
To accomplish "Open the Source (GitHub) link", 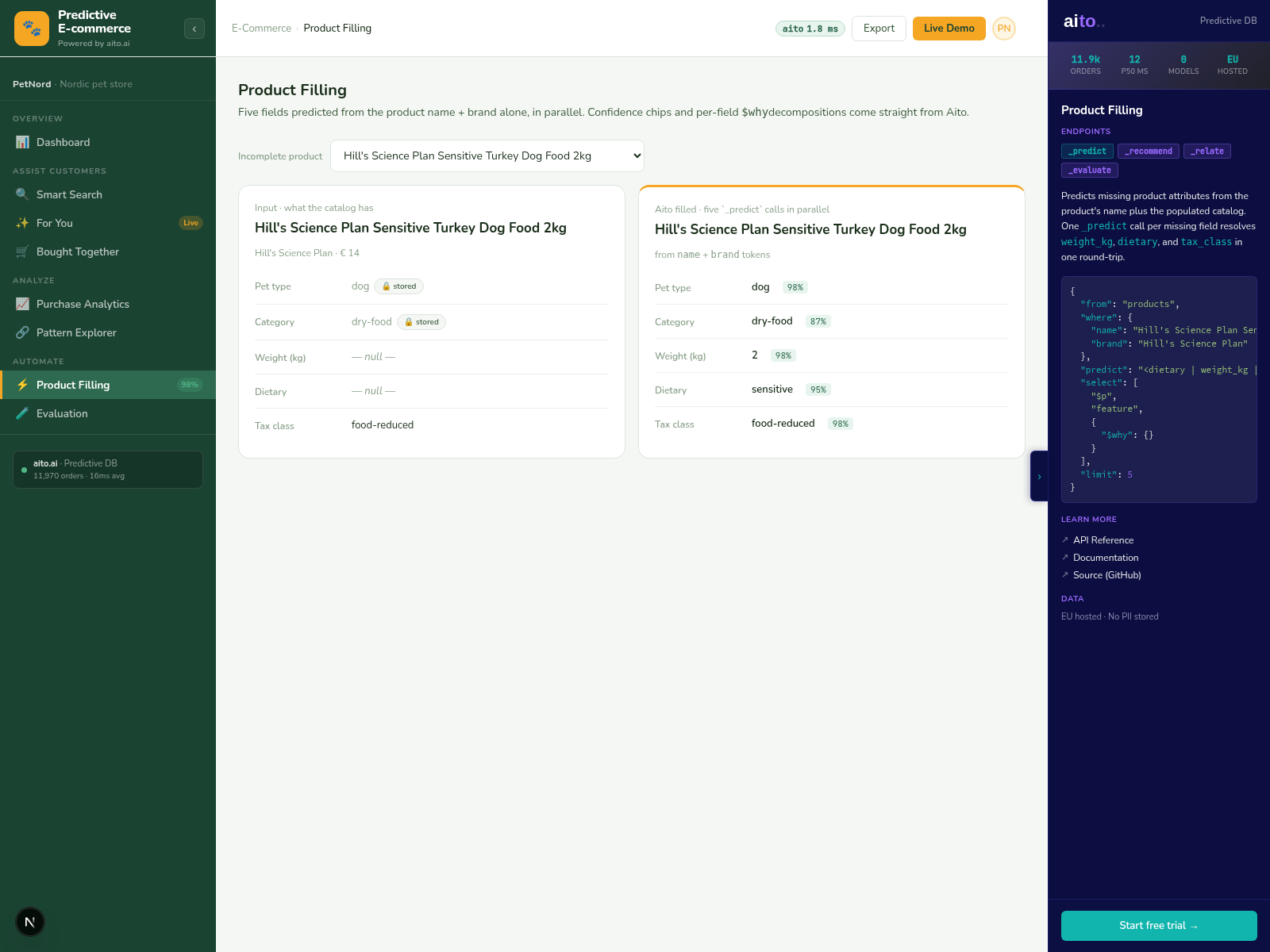I will (x=1107, y=575).
